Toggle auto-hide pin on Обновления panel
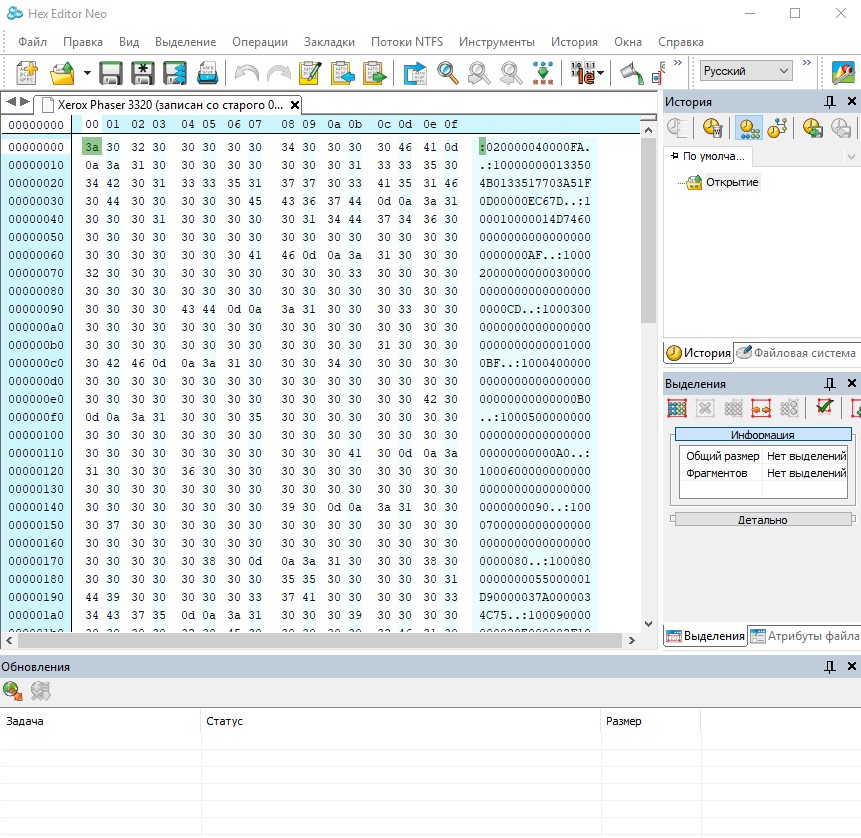 pos(829,666)
